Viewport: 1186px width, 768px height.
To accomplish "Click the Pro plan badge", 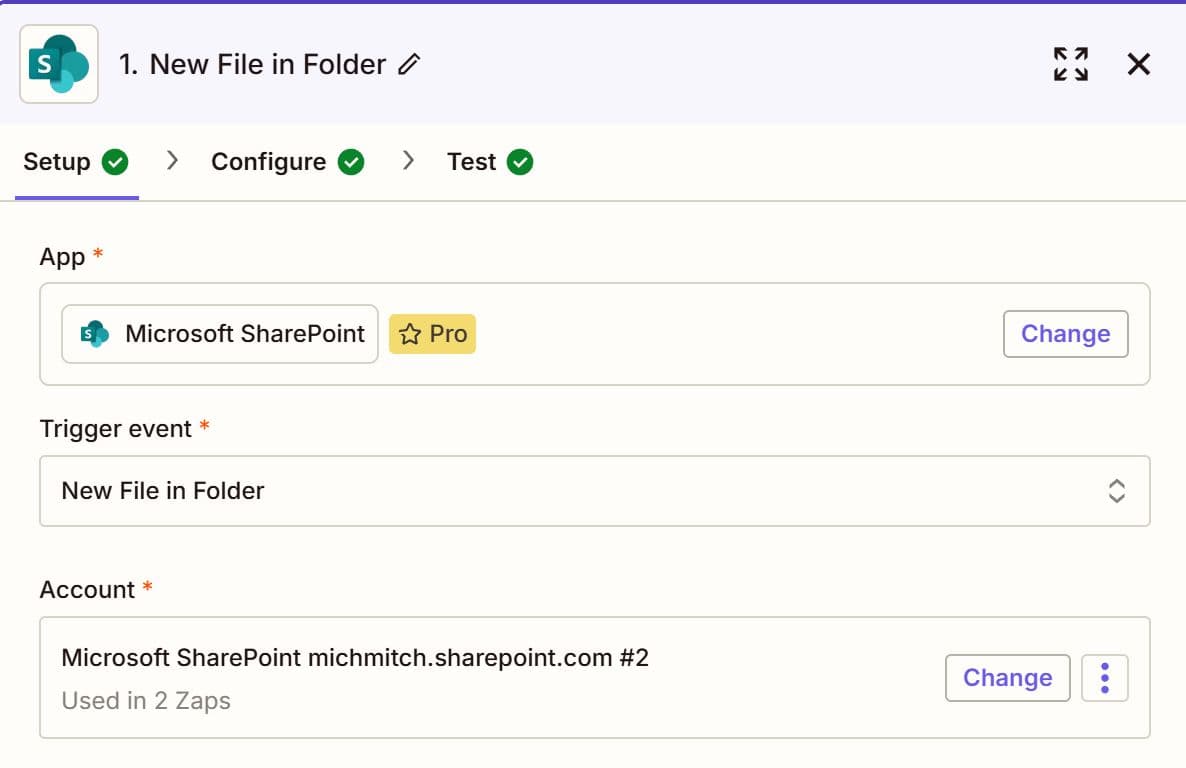I will coord(431,333).
